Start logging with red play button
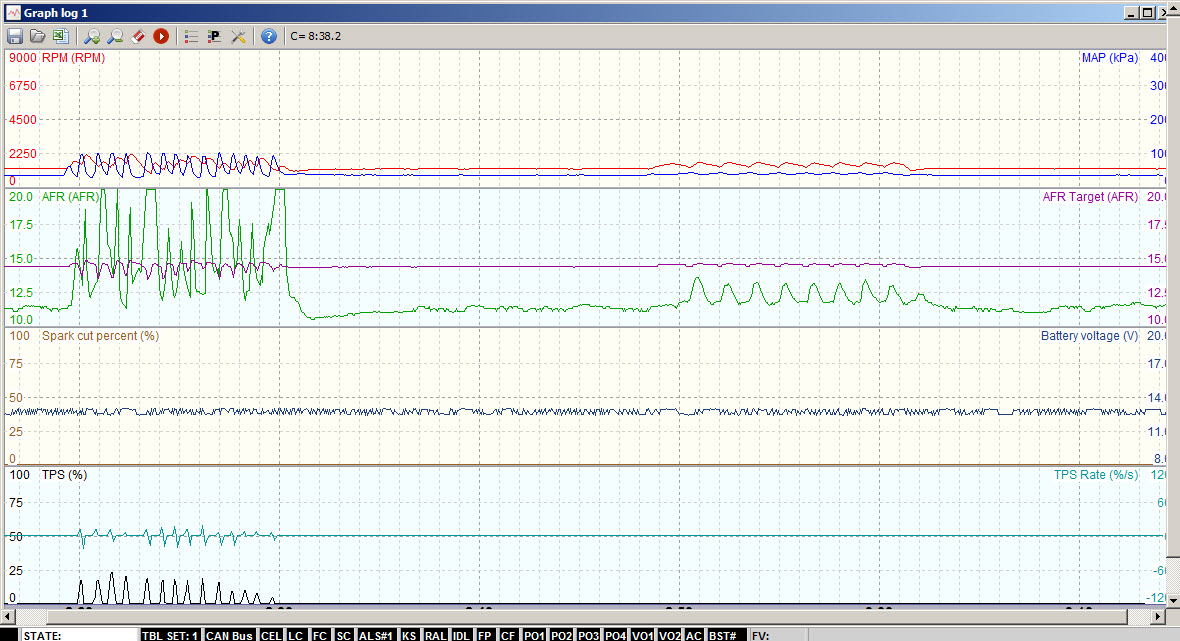 click(161, 36)
